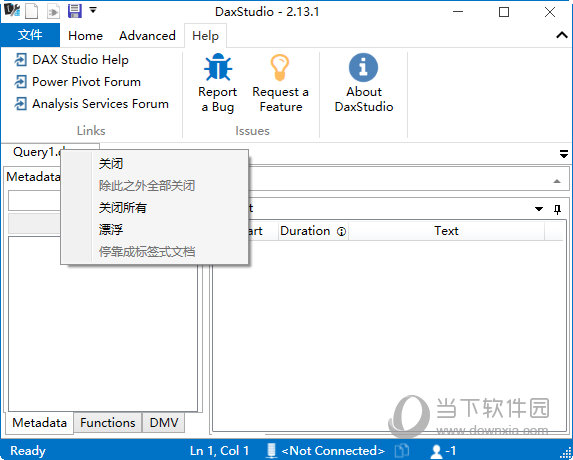Click the Not Connected server icon

(x=271, y=451)
